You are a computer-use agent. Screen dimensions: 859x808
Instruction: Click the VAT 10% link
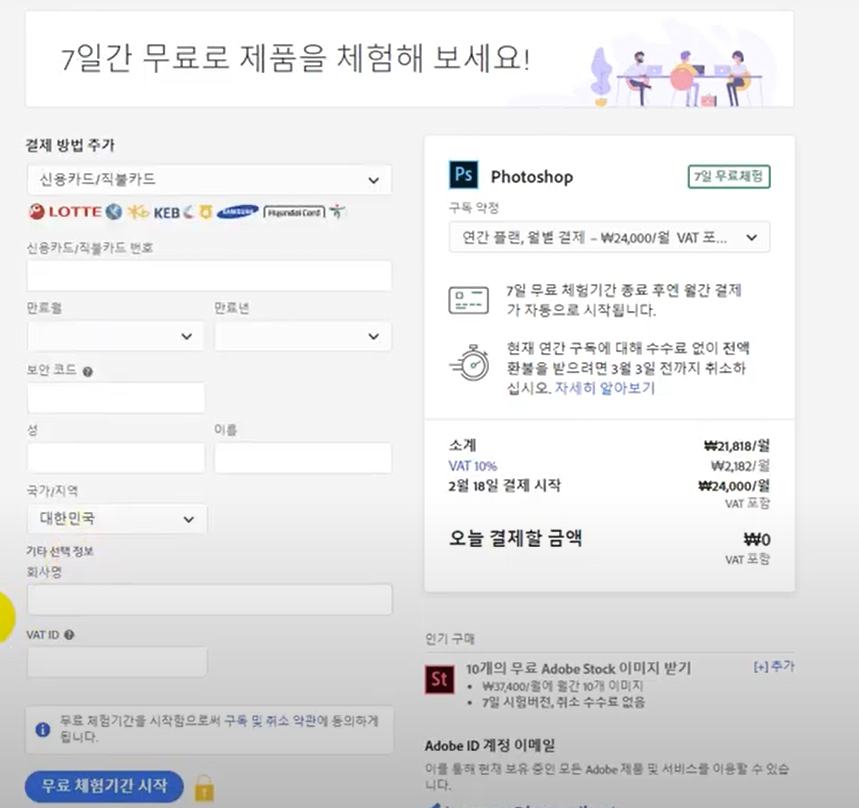point(473,466)
